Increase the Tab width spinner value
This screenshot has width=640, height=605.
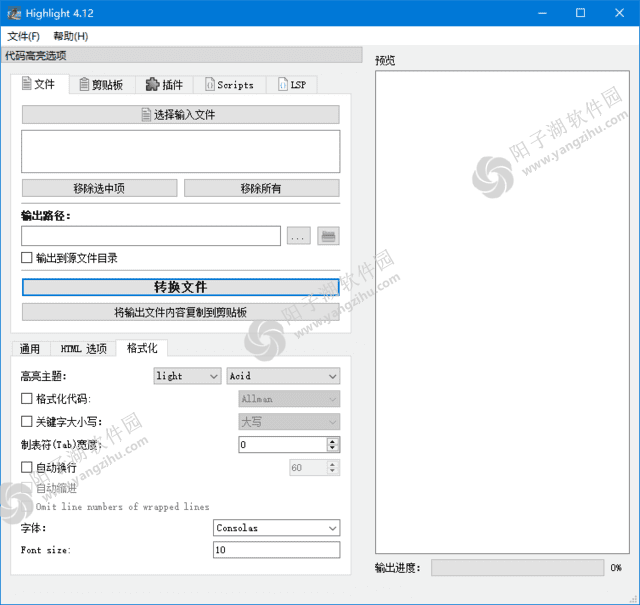333,441
